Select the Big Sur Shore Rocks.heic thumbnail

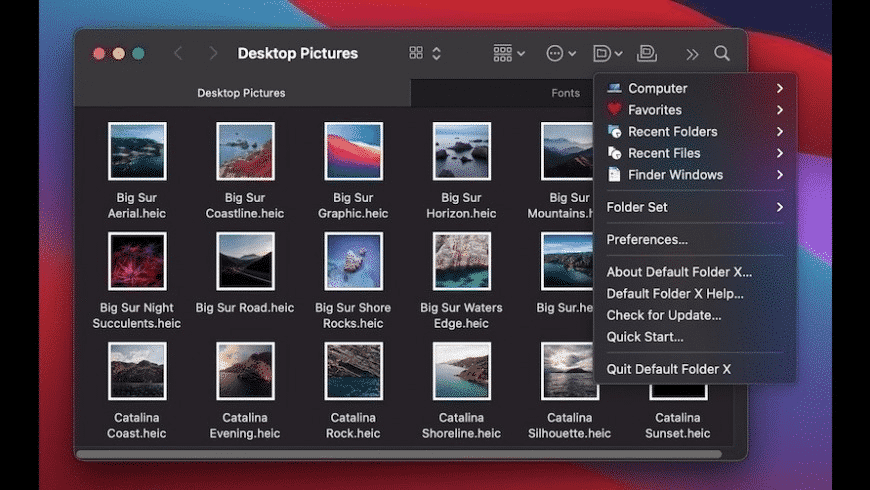(x=353, y=261)
